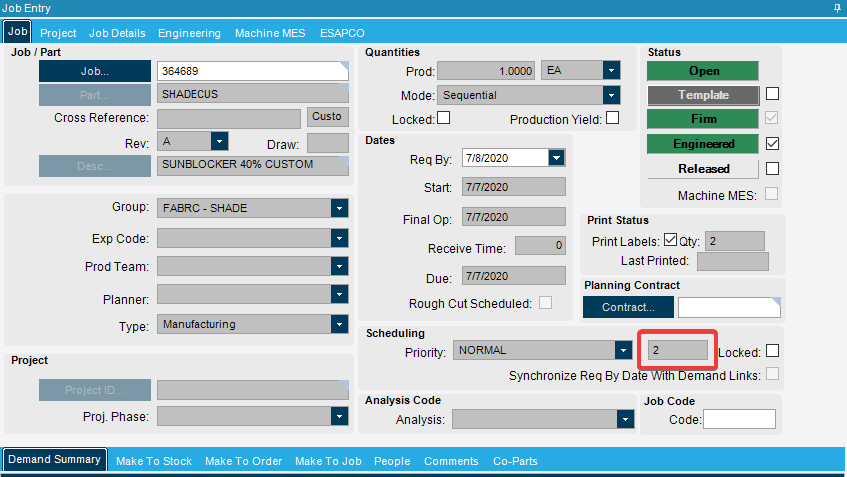The image size is (847, 477).
Task: Open the Req By date picker
Action: pos(556,158)
